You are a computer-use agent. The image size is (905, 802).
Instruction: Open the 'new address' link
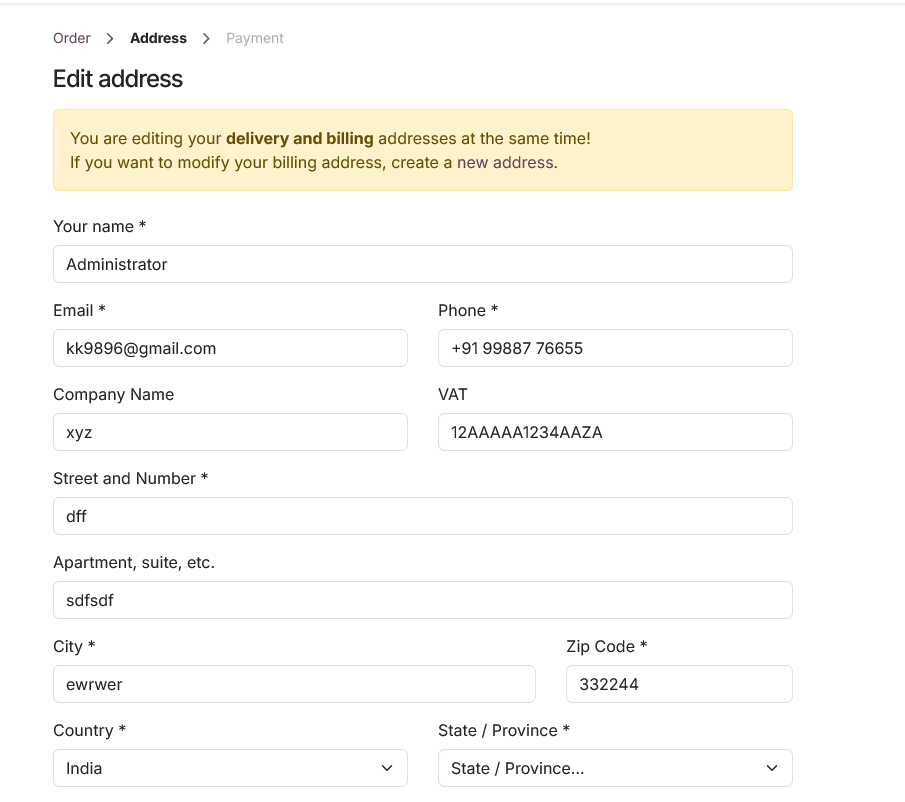(505, 162)
